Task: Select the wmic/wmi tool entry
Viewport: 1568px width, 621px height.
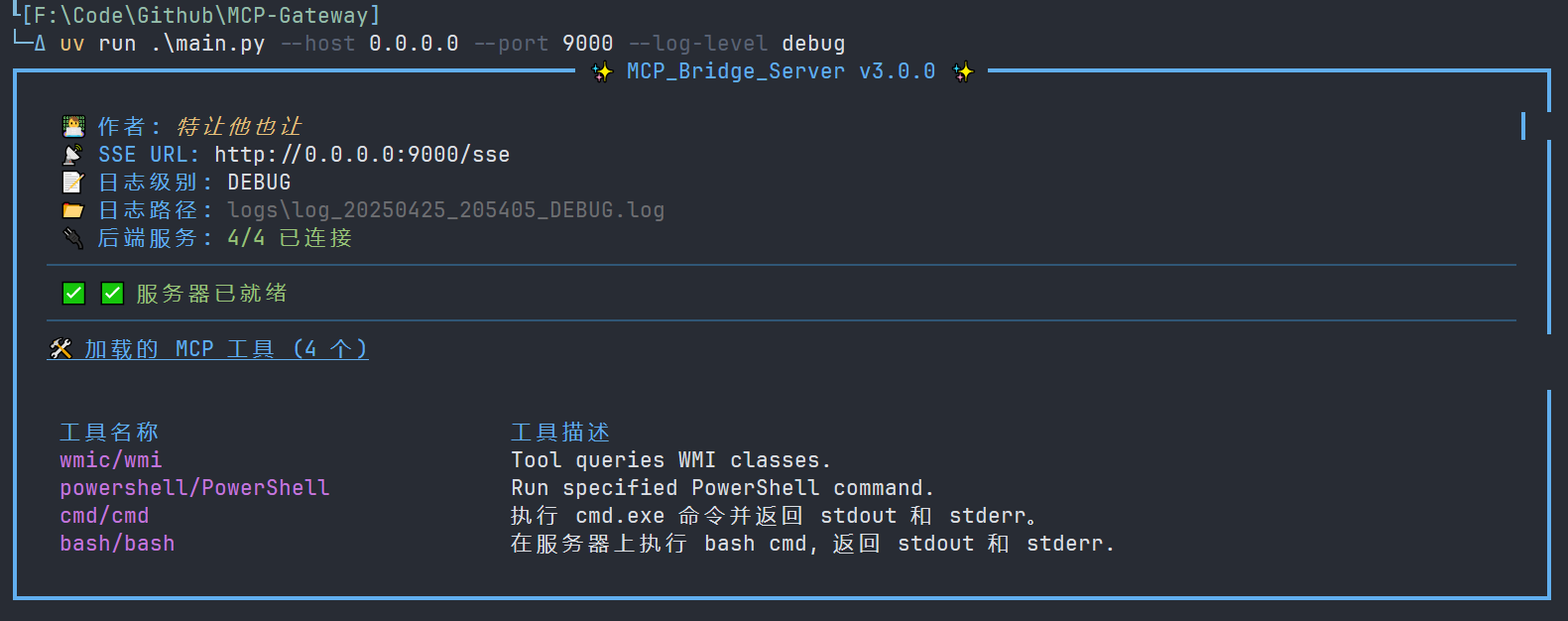Action: [x=110, y=460]
